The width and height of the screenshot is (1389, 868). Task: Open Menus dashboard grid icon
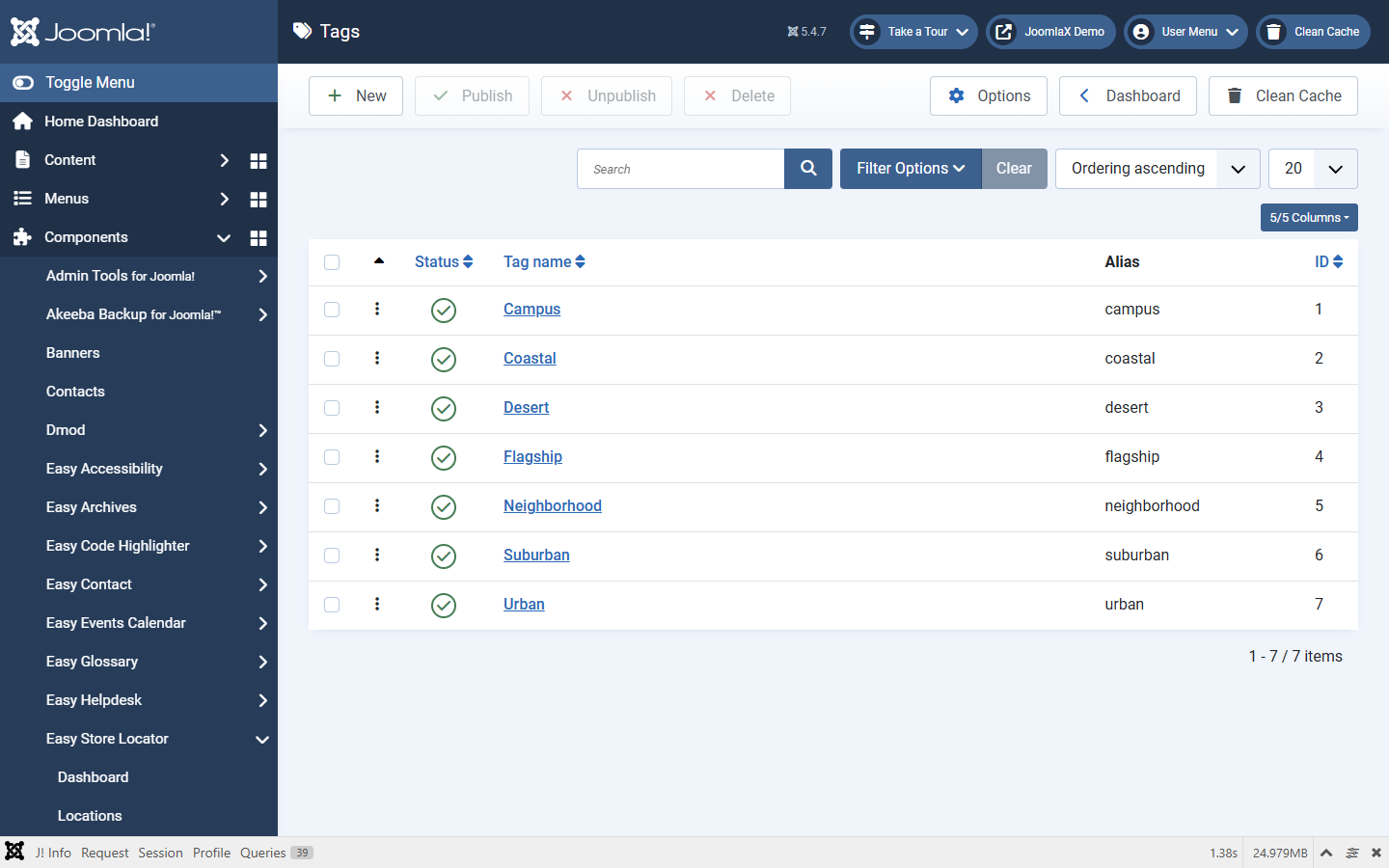(259, 199)
